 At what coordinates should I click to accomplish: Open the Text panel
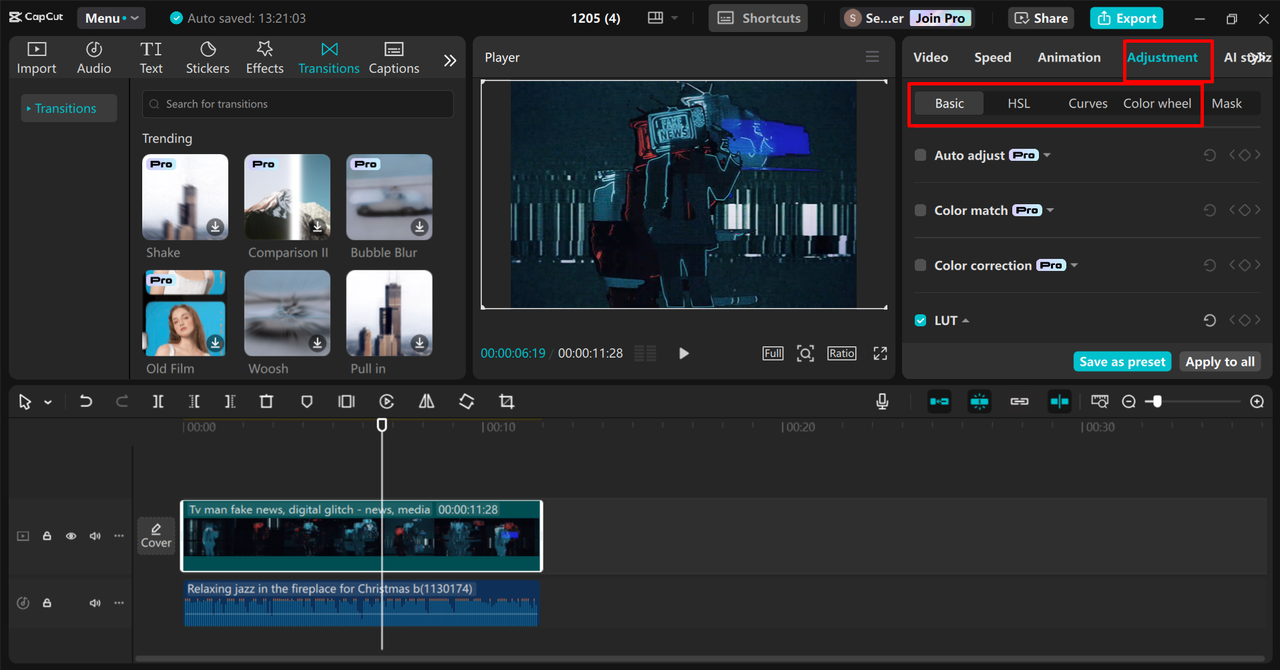(x=151, y=58)
